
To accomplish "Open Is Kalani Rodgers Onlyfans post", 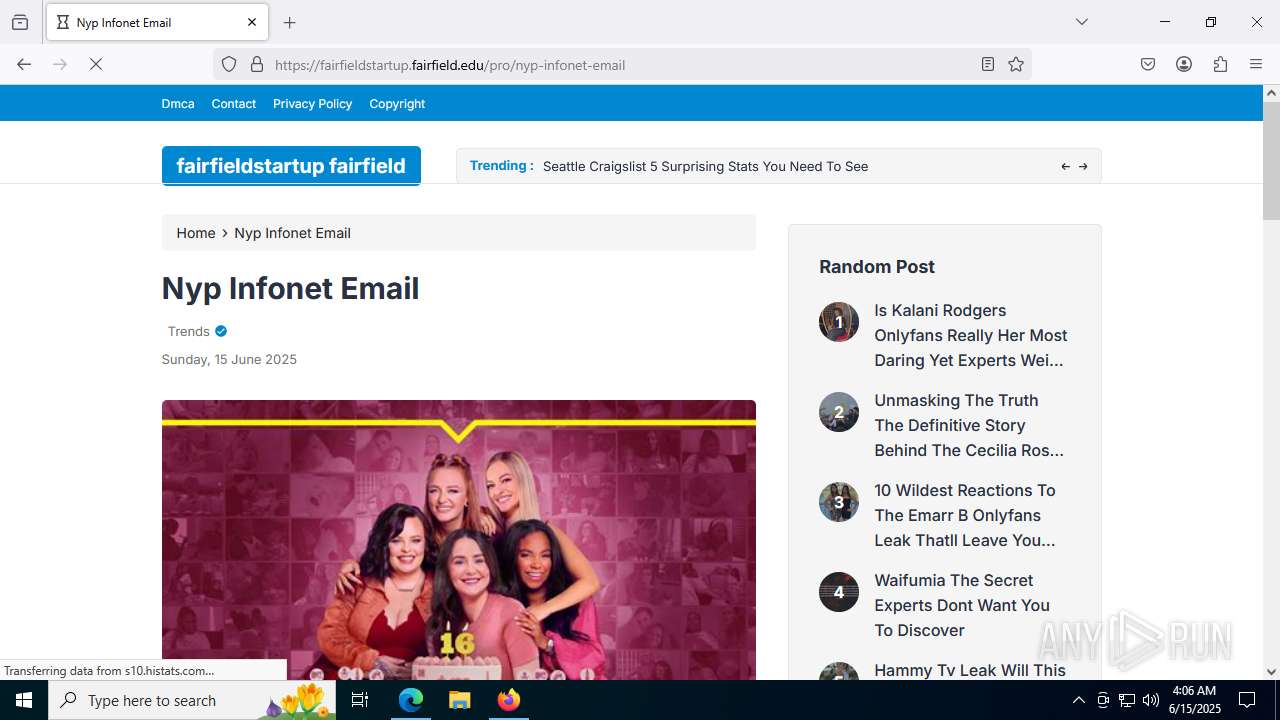I will (970, 335).
